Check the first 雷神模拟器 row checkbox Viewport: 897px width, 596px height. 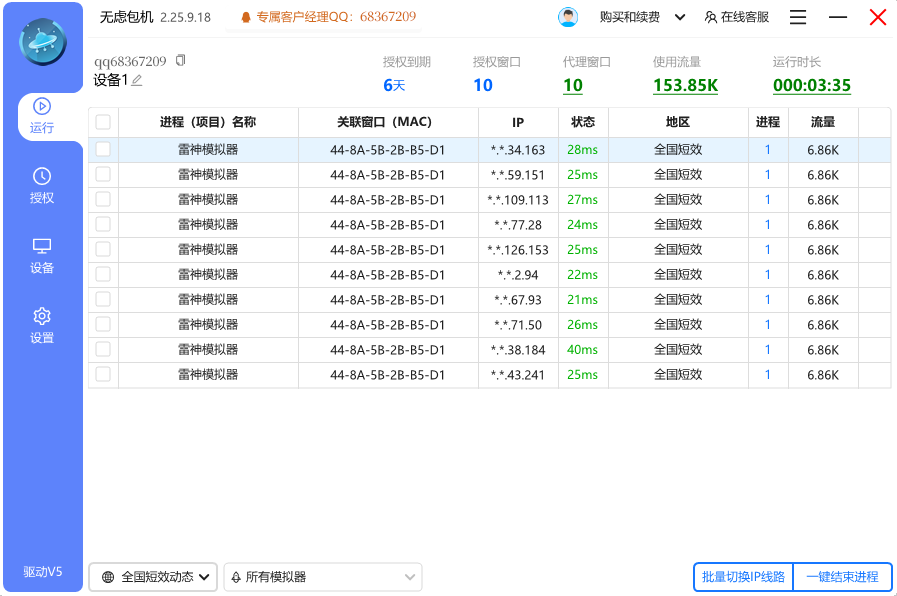[x=103, y=149]
